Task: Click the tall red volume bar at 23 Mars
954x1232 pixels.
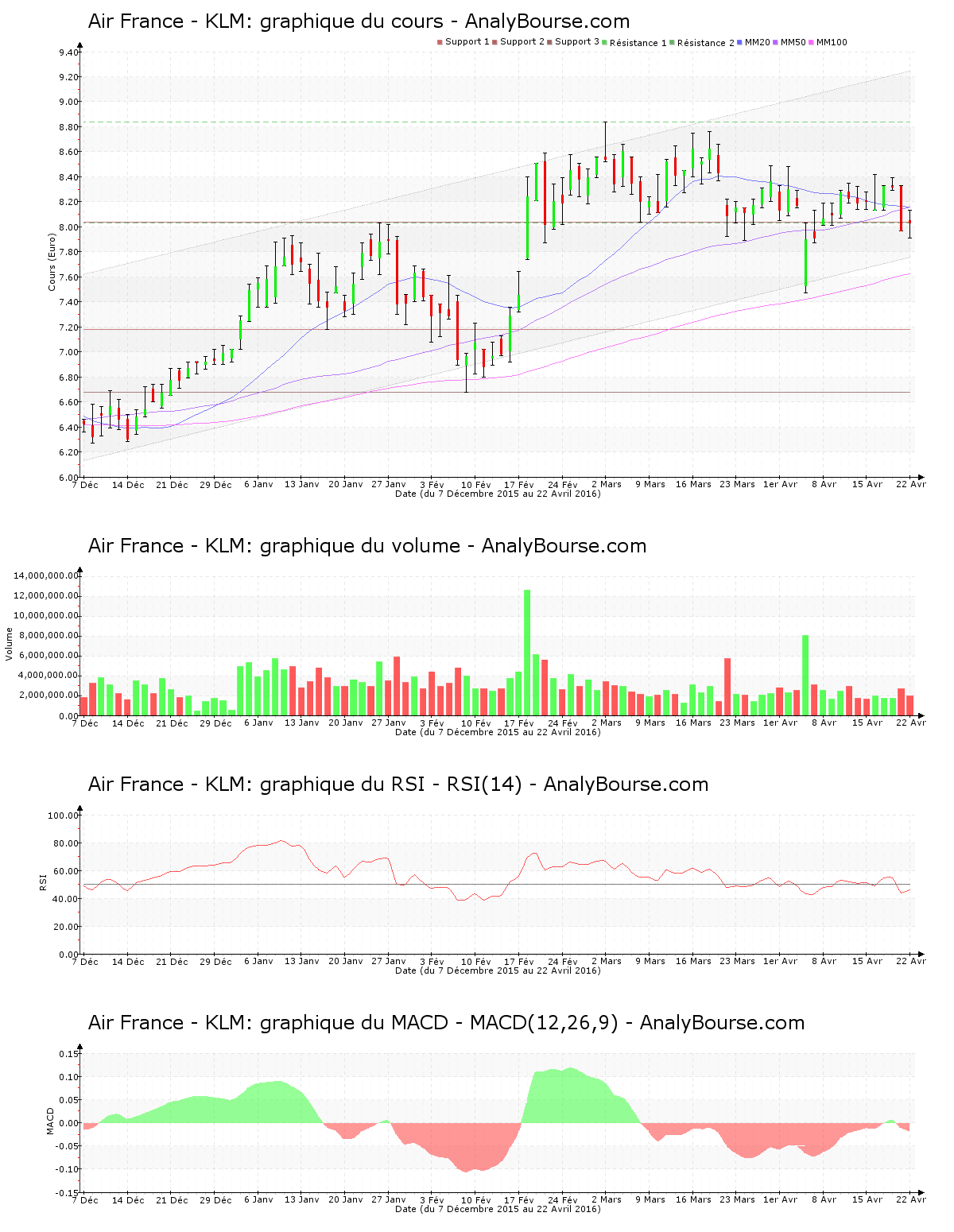Action: [727, 687]
